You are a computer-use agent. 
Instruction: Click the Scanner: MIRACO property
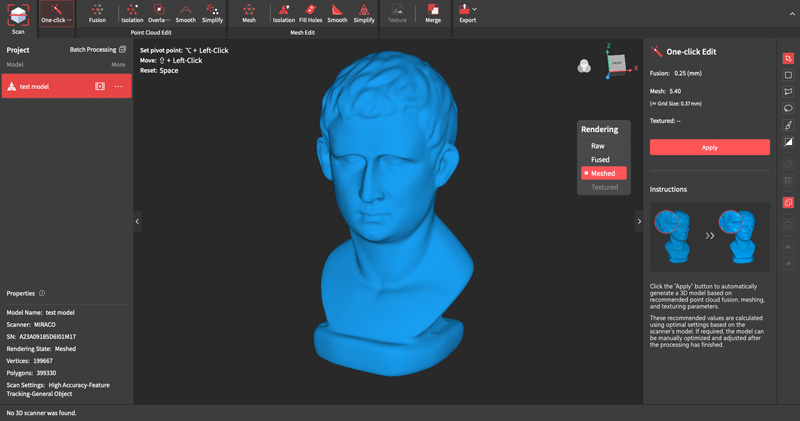click(x=31, y=325)
